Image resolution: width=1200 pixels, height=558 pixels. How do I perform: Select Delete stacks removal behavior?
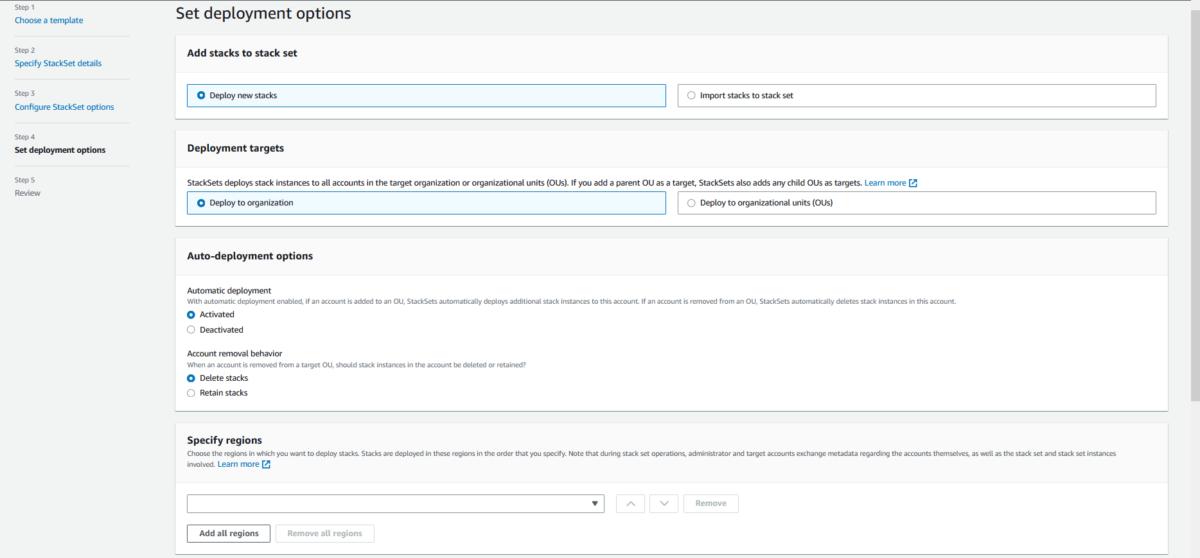tap(218, 378)
